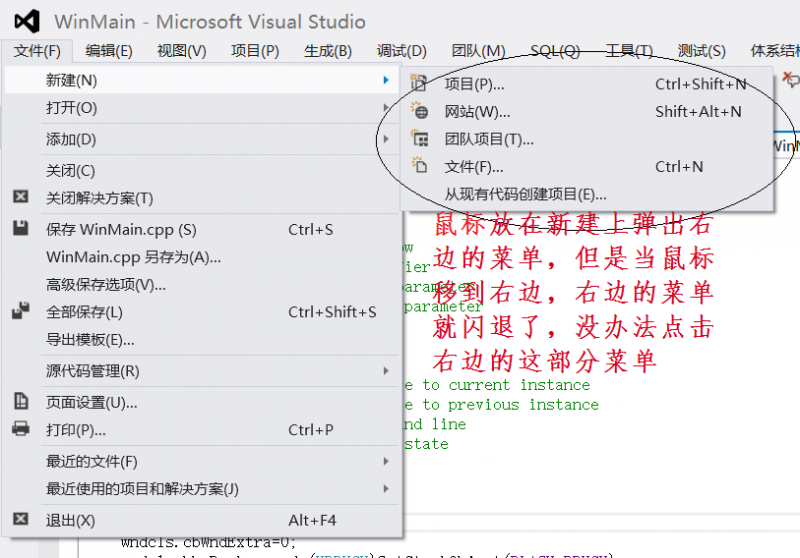This screenshot has width=800, height=558.
Task: Open the 团队(M) menu
Action: [478, 51]
